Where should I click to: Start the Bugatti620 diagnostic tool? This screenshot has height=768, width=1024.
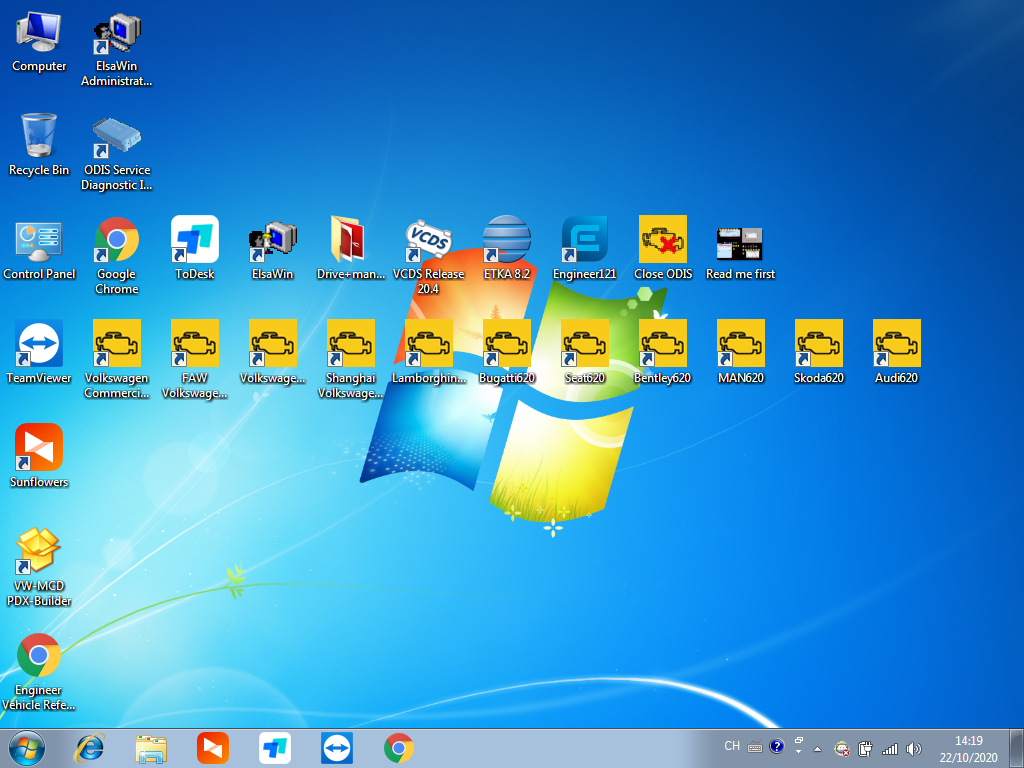pos(506,343)
